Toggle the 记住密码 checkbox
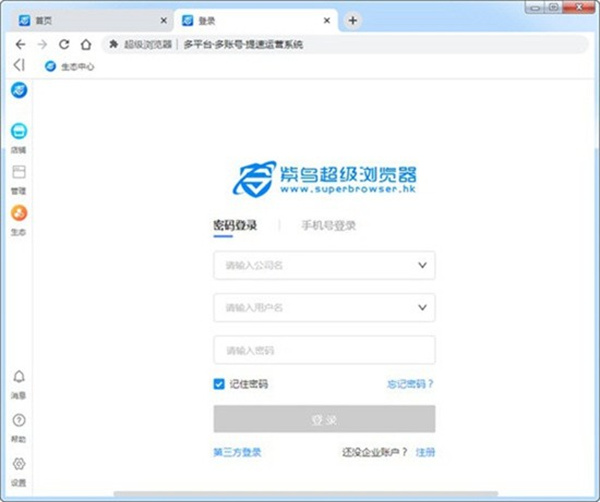The image size is (600, 502). click(x=219, y=384)
